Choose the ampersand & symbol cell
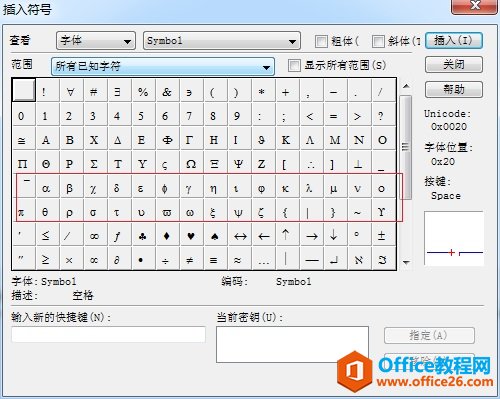 (166, 92)
